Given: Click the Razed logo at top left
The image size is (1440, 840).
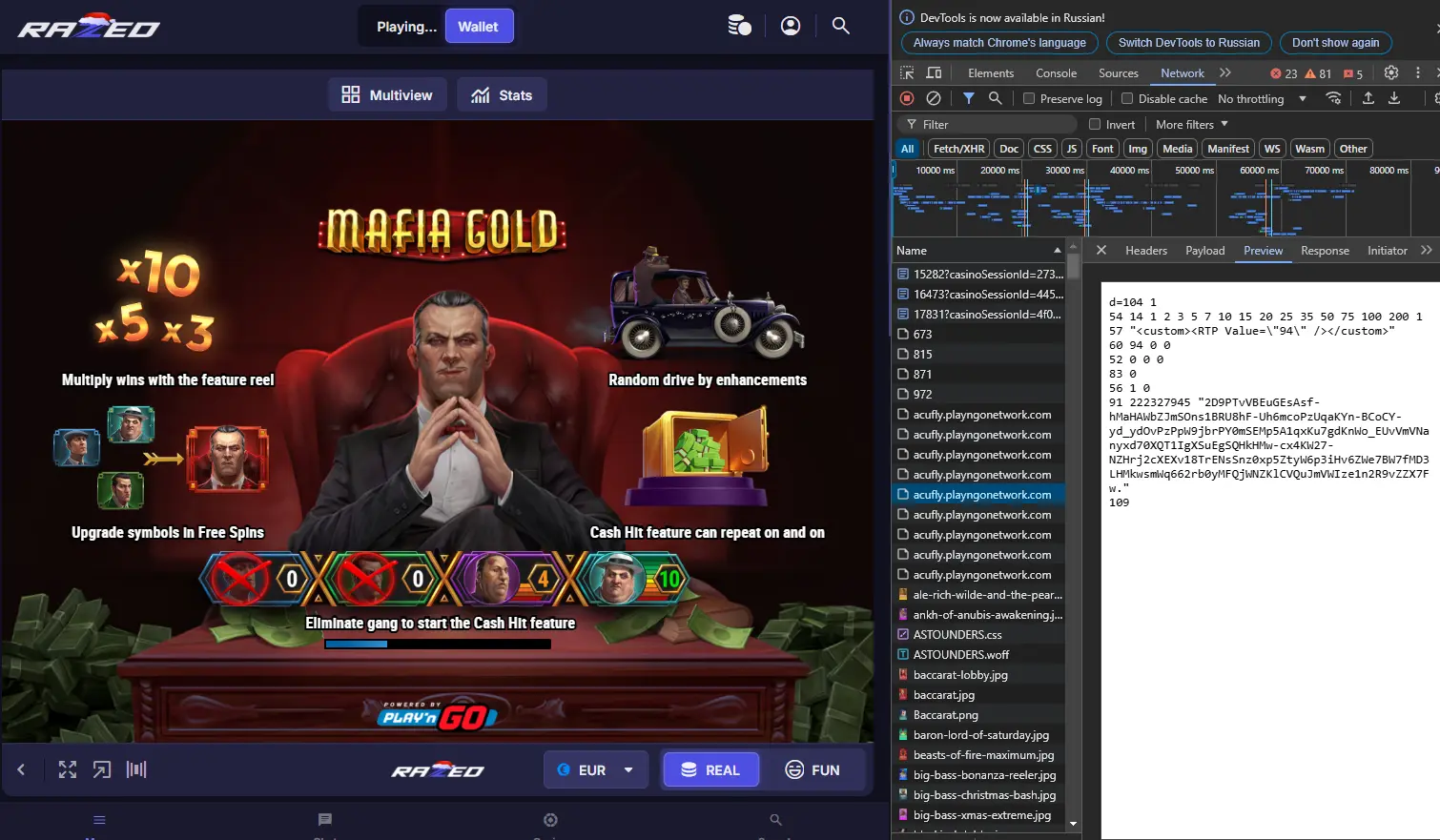Looking at the screenshot, I should [89, 26].
